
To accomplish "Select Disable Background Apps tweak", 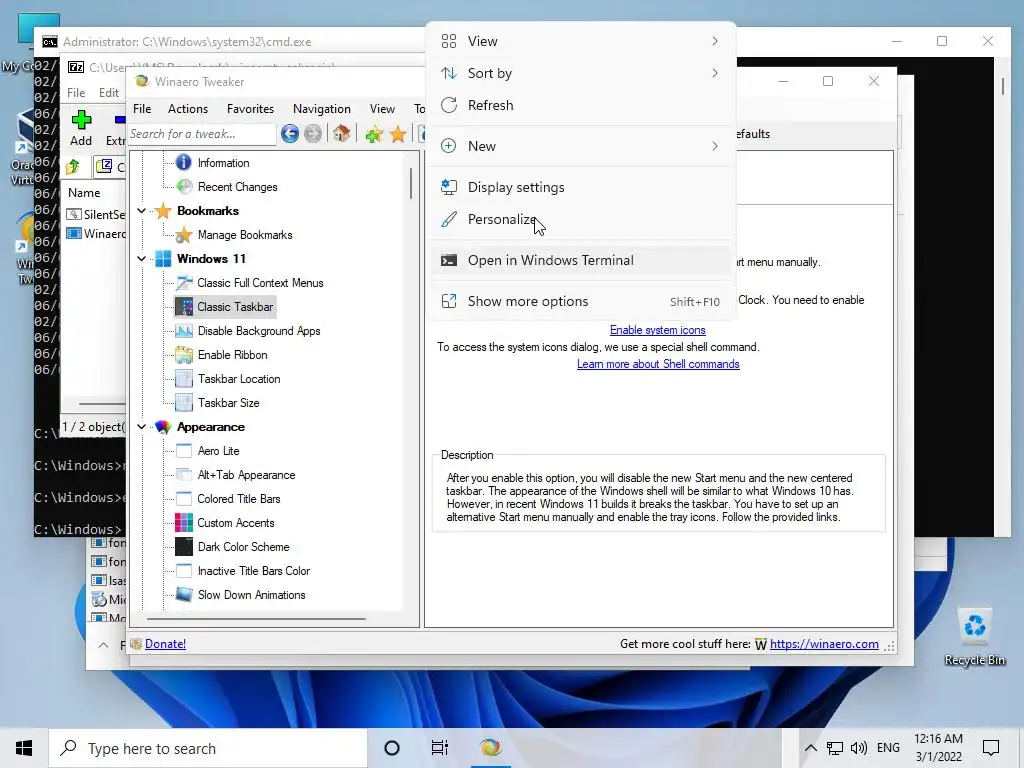I will 259,331.
